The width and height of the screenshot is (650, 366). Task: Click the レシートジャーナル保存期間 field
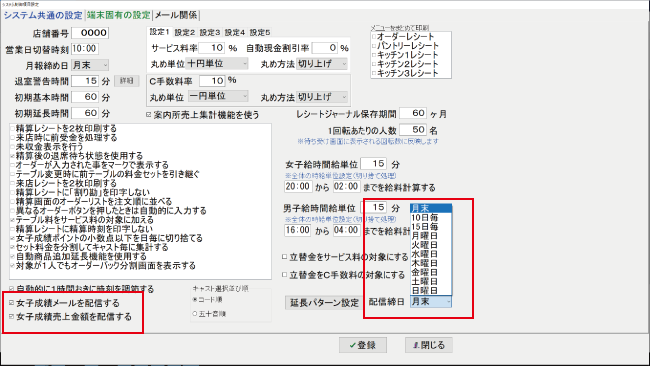click(412, 113)
